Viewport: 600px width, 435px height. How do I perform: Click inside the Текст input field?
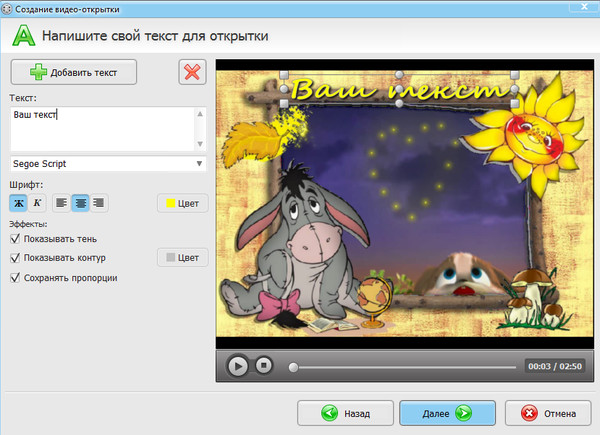pyautogui.click(x=103, y=129)
